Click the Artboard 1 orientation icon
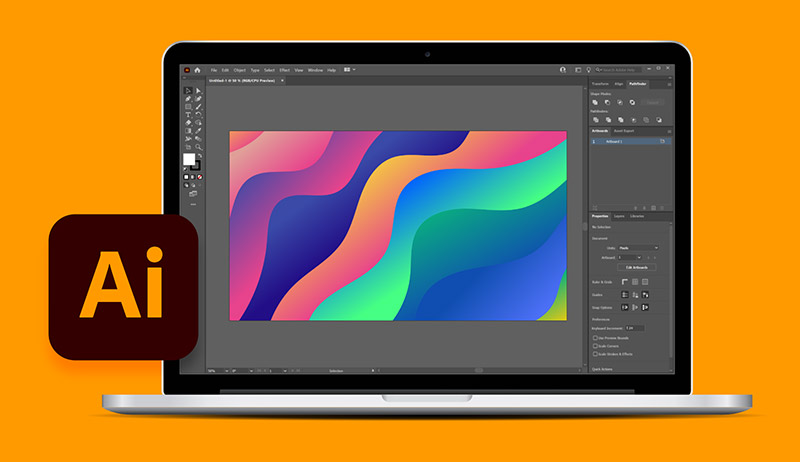This screenshot has height=462, width=800. tap(662, 141)
